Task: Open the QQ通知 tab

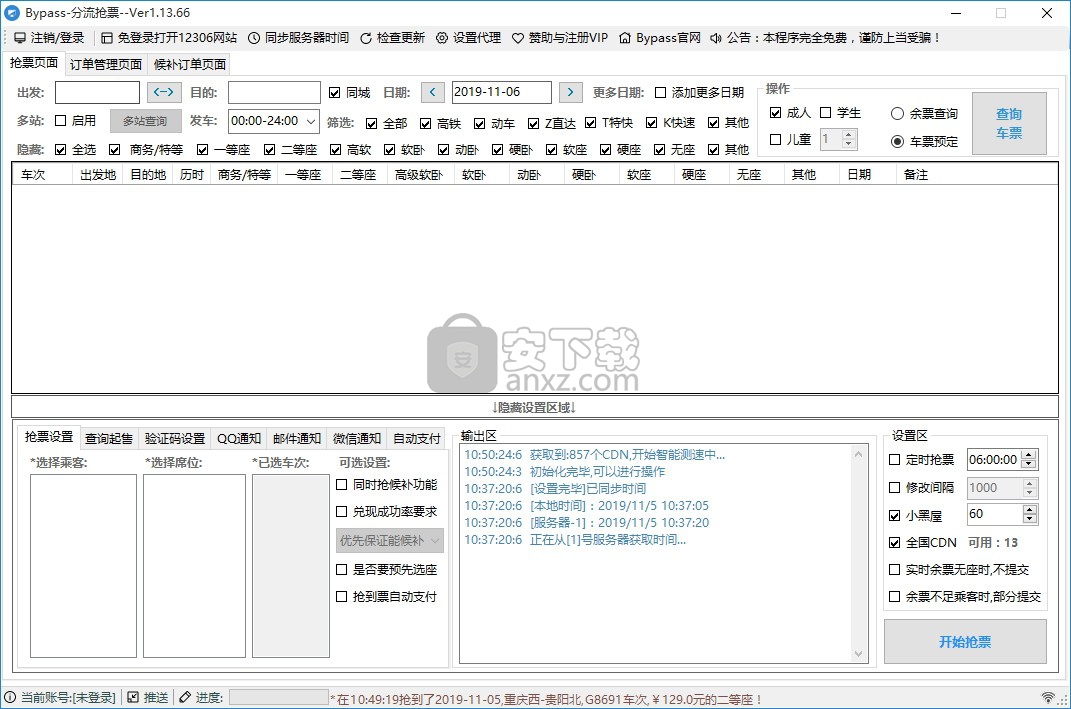Action: click(239, 439)
